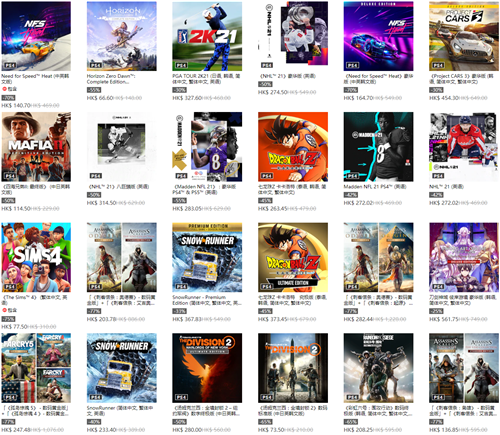
Task: Select the Dragon Ball Z Ultimate Edition cover
Action: tap(293, 257)
